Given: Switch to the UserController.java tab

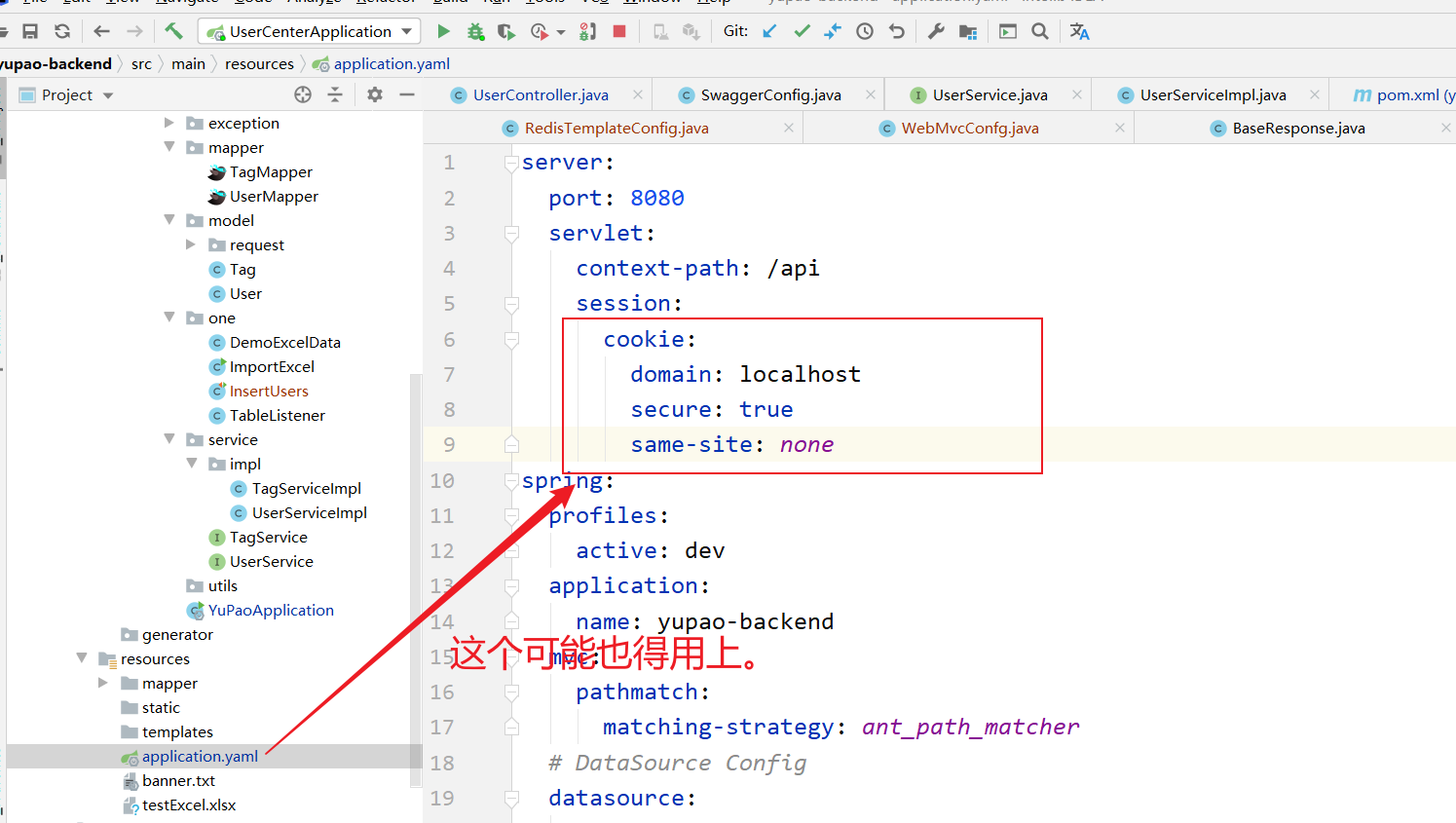Looking at the screenshot, I should [540, 94].
